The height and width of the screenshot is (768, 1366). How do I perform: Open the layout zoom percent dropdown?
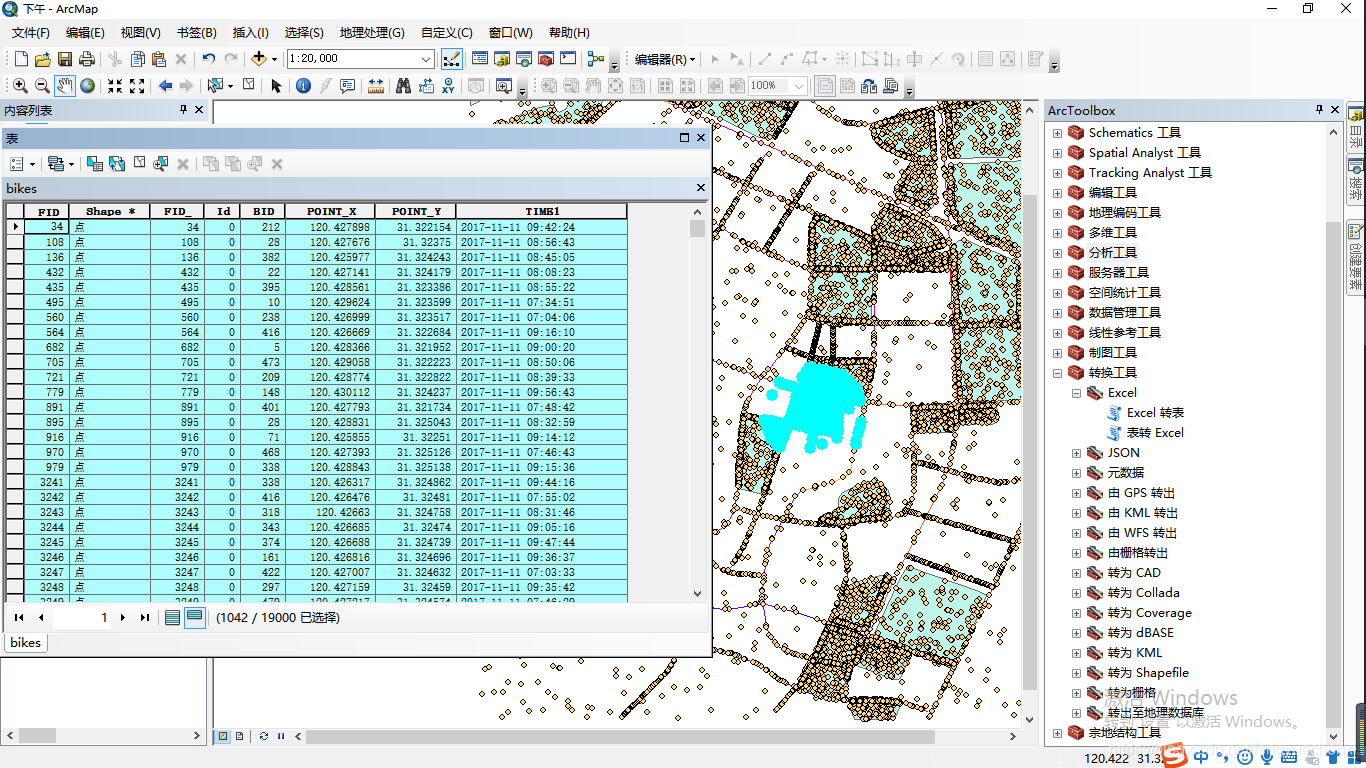tap(799, 86)
